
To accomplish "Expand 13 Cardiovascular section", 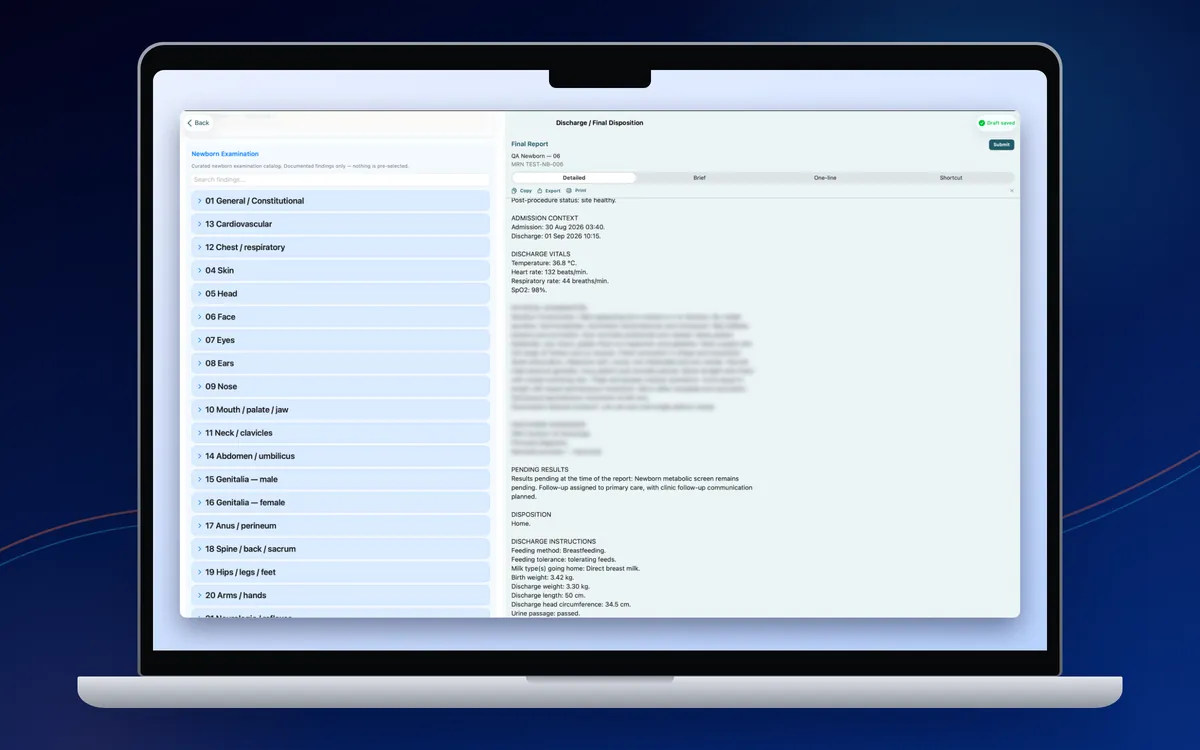I will (340, 224).
